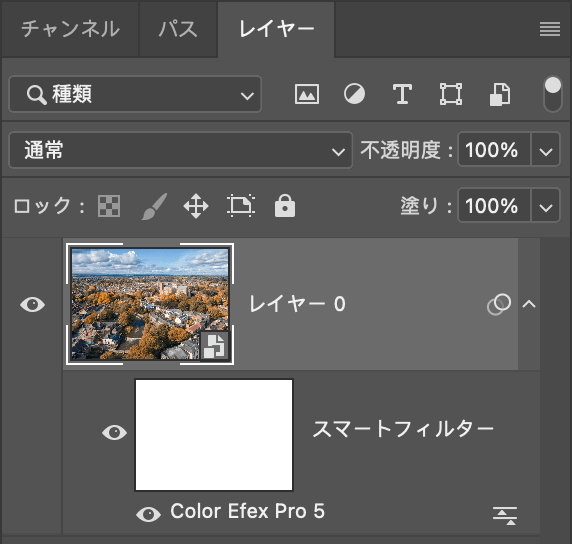Lock all with padlock icon
572x544 pixels.
tap(285, 206)
